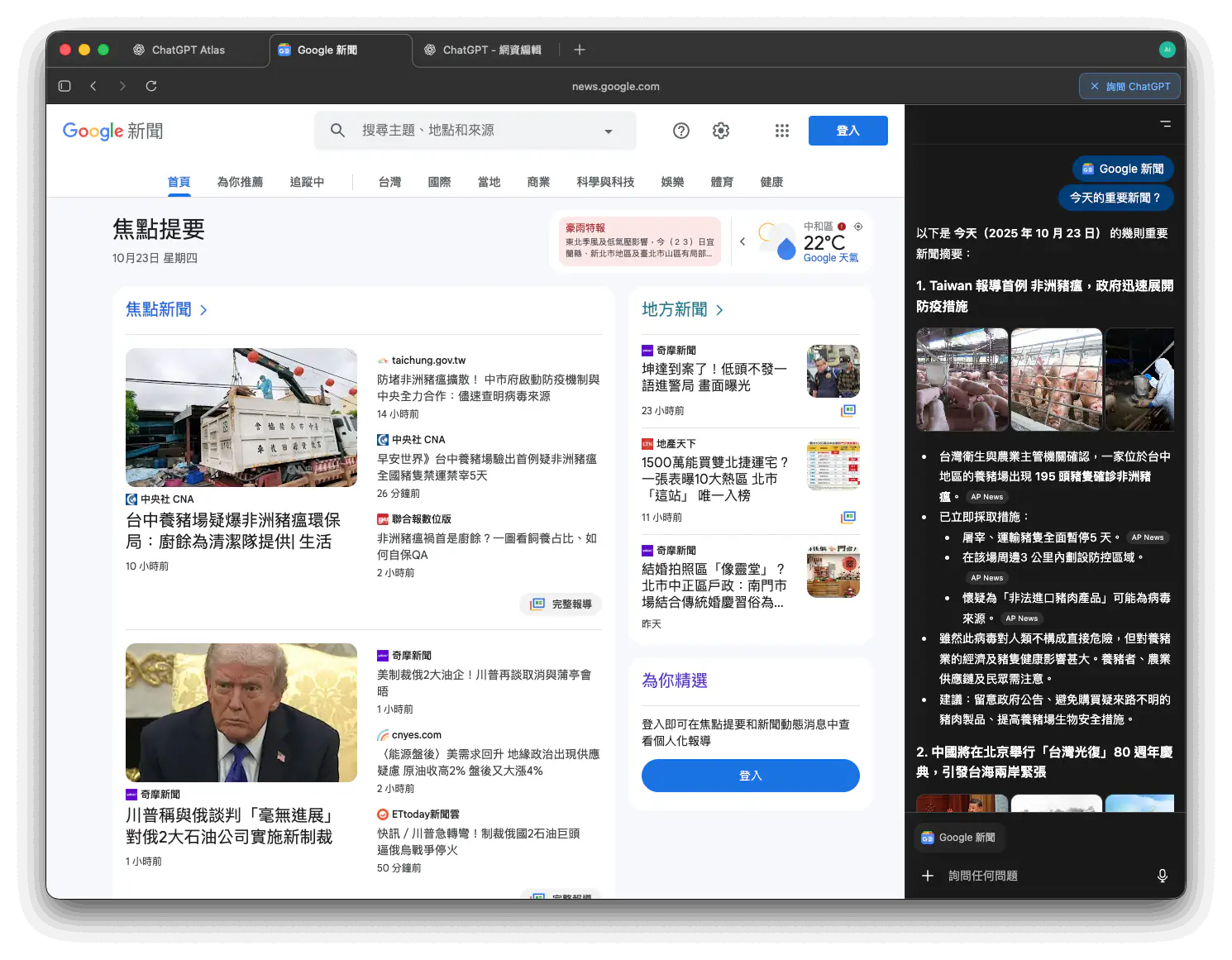The height and width of the screenshot is (960, 1232).
Task: Select the 台灣 news category tab
Action: 389,182
